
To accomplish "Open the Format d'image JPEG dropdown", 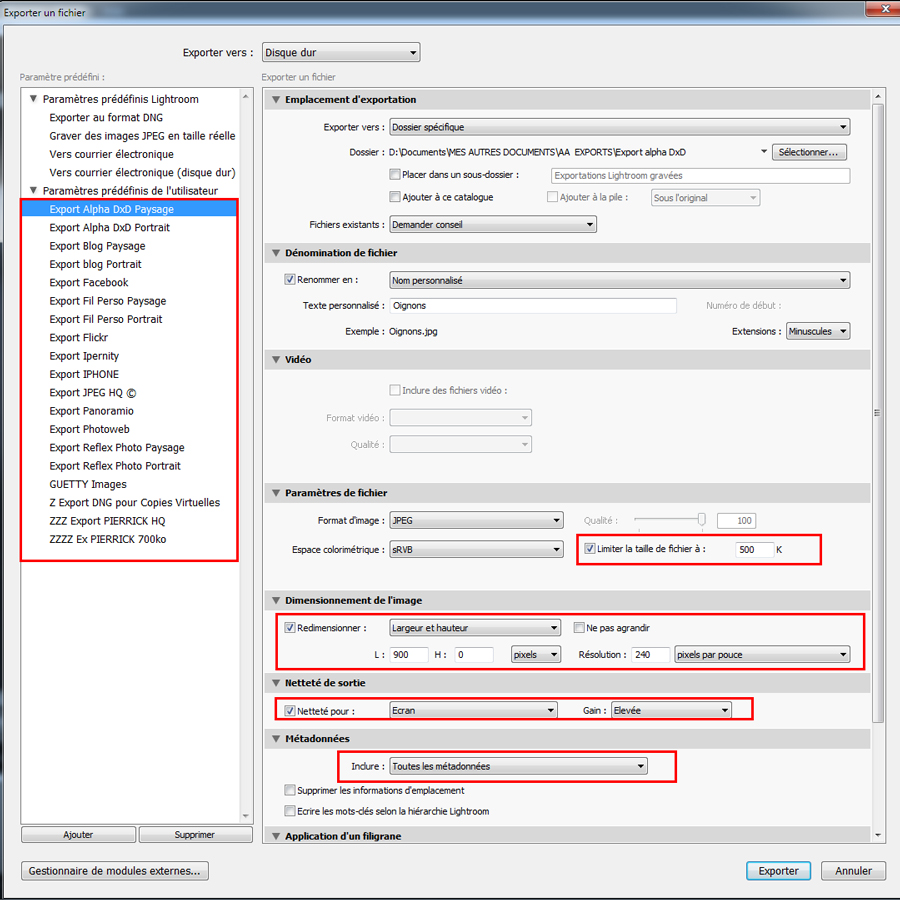I will [x=476, y=520].
